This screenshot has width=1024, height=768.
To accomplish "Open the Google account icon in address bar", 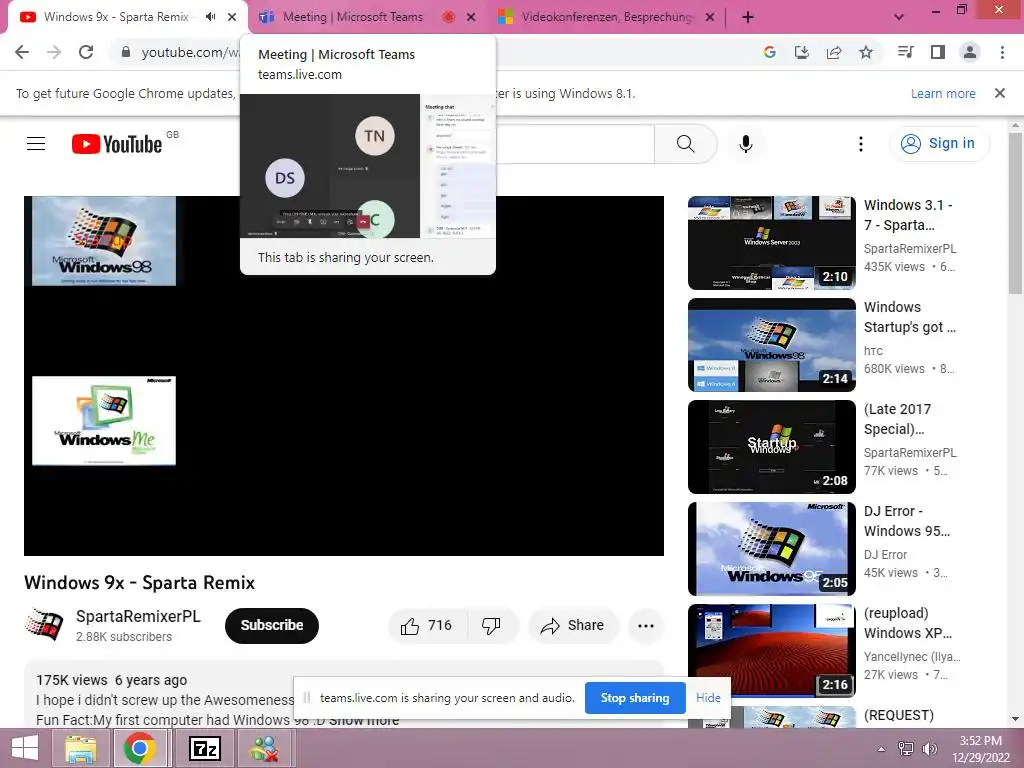I will (769, 52).
